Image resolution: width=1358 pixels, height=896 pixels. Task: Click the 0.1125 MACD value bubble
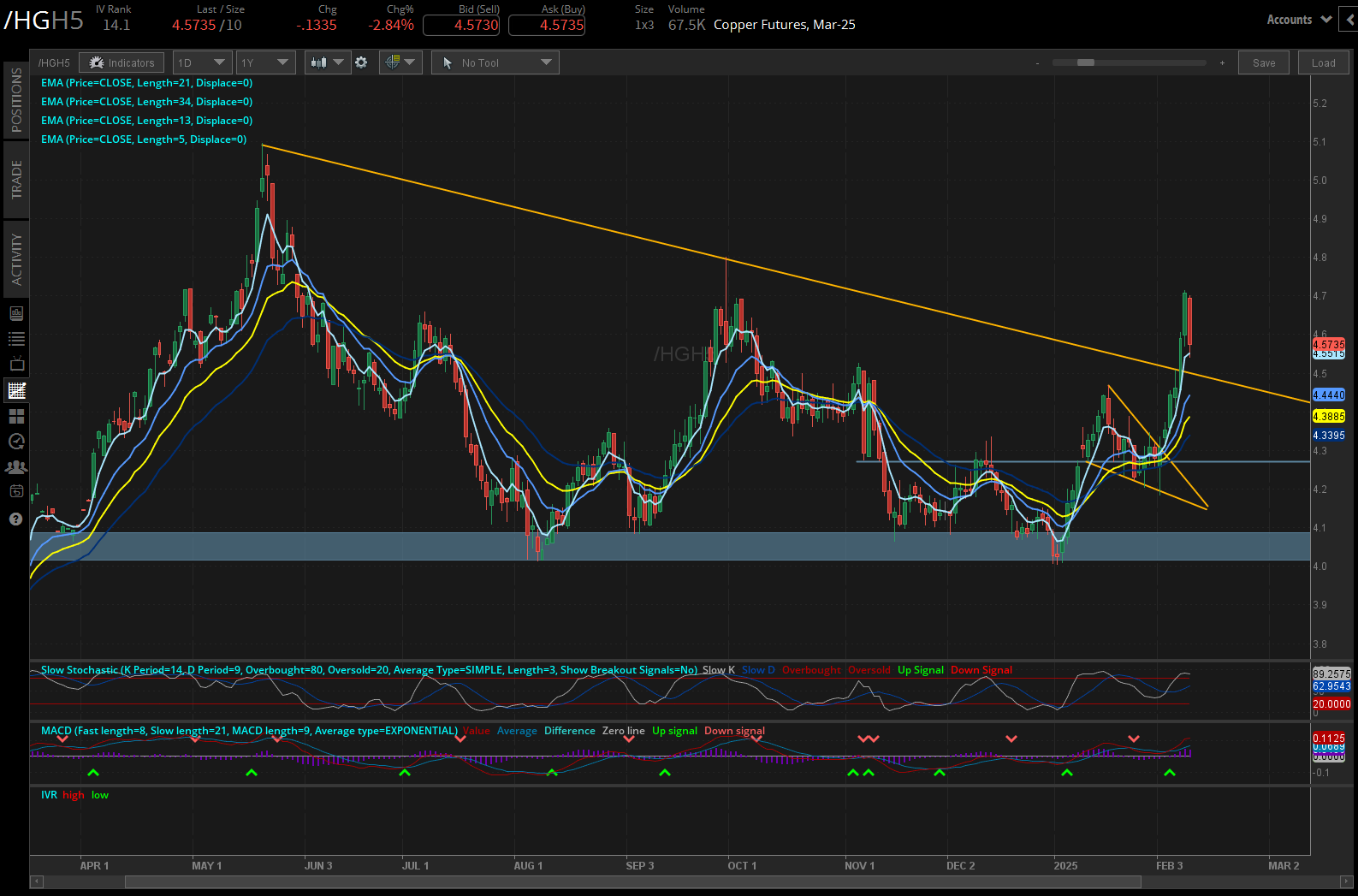[x=1329, y=739]
